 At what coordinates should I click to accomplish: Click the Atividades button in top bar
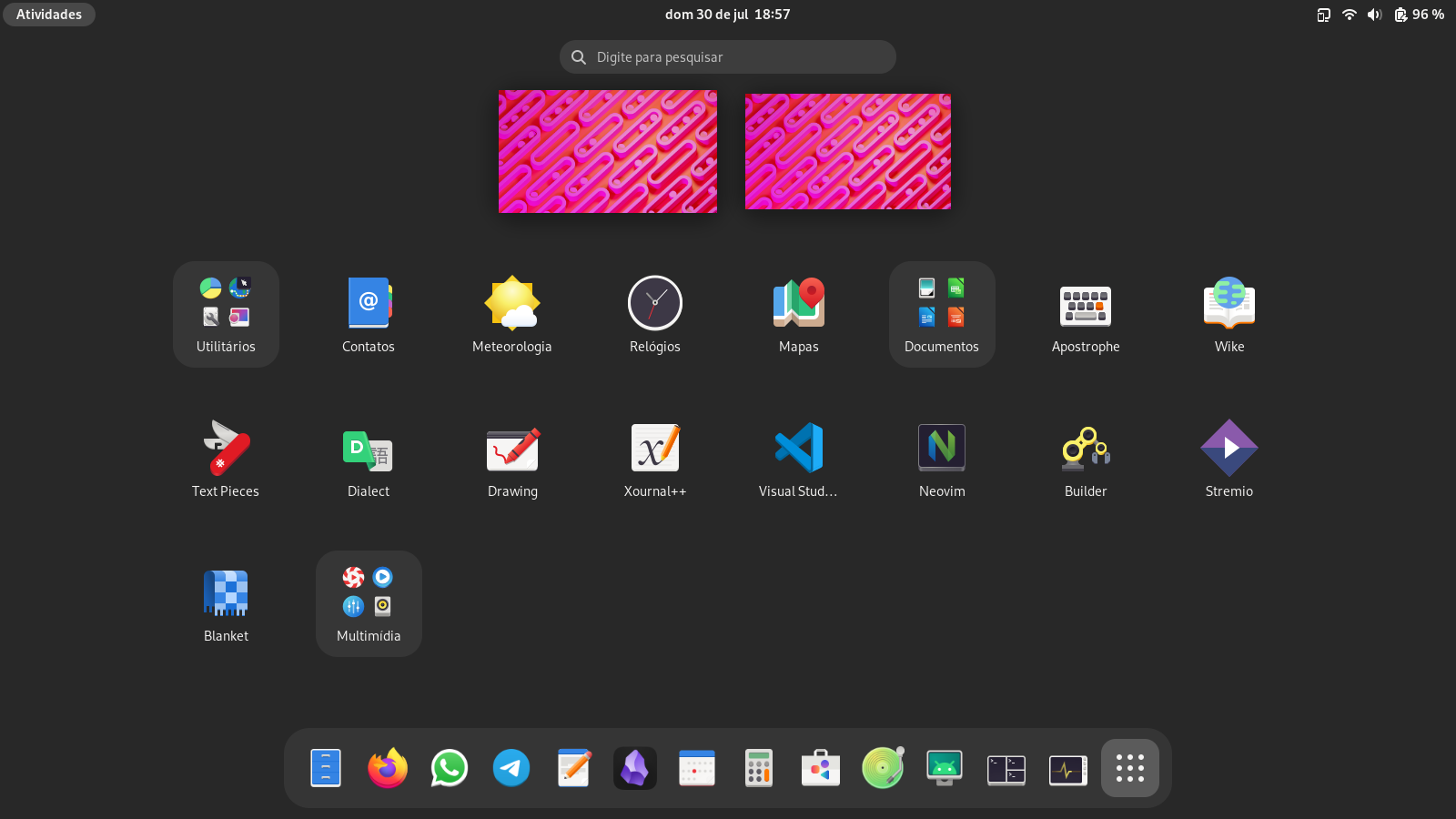click(x=49, y=15)
